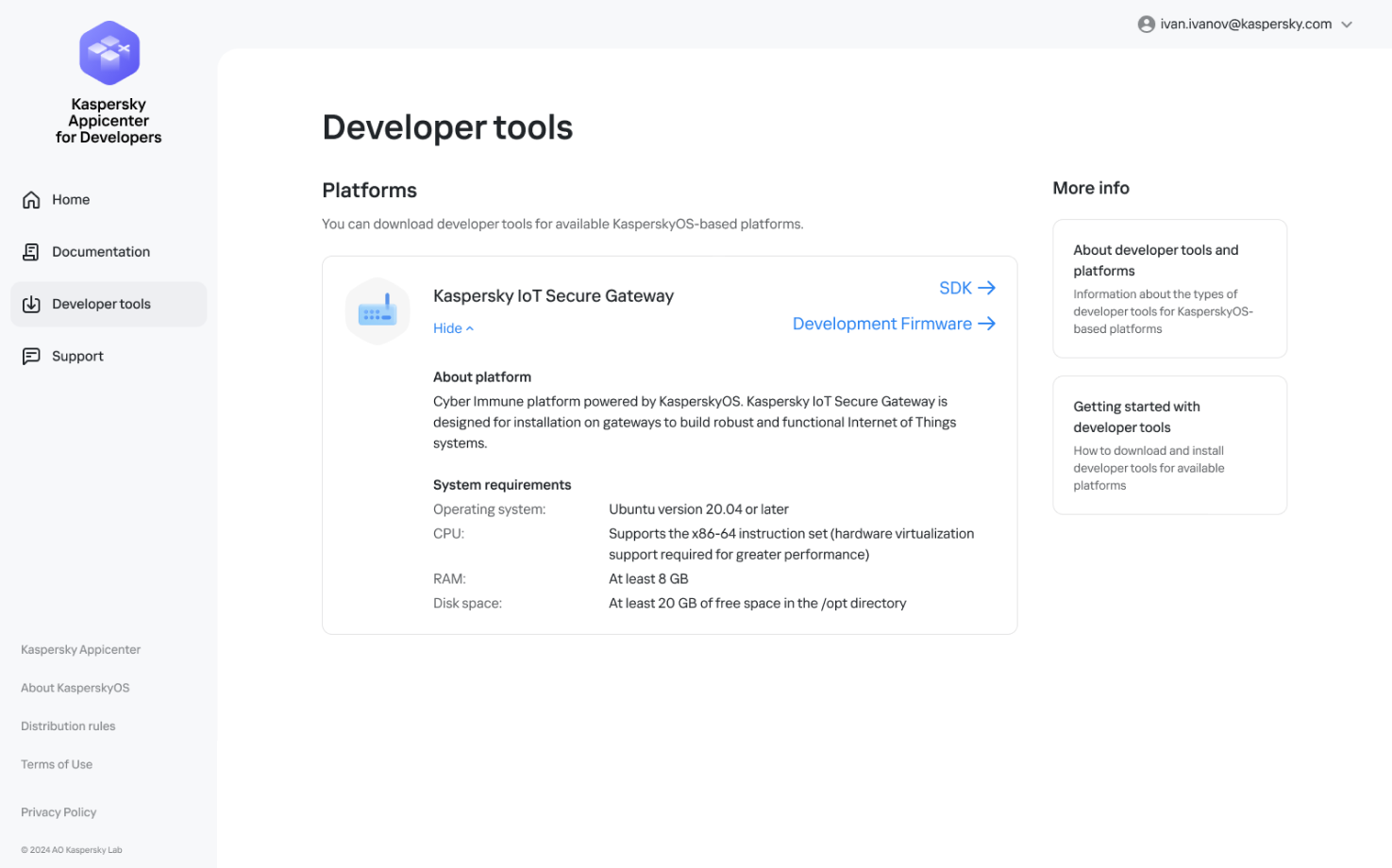This screenshot has width=1392, height=868.
Task: Click the user avatar icon
Action: point(1146,25)
